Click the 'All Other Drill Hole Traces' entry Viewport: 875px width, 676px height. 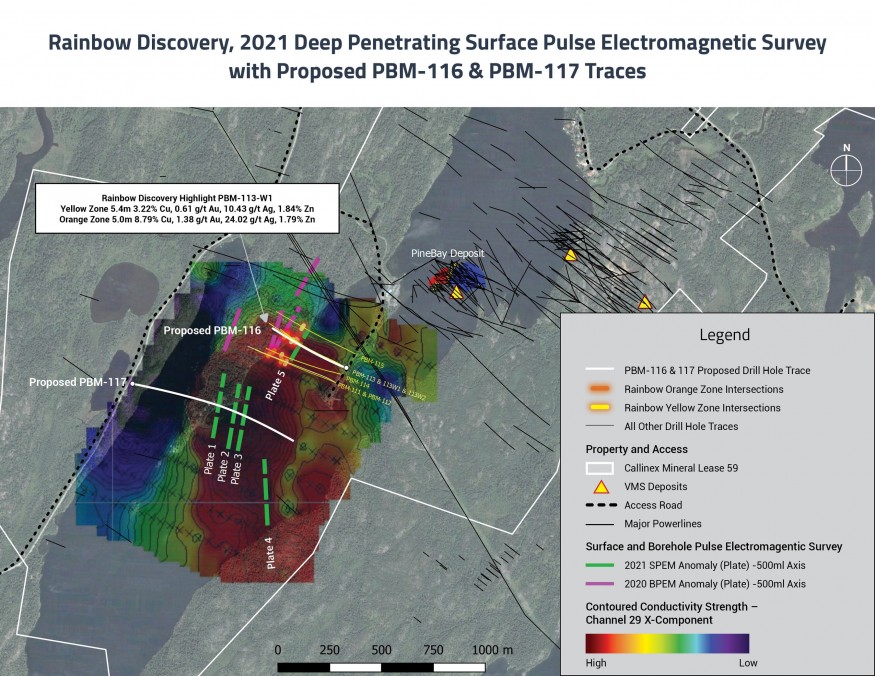coord(681,426)
